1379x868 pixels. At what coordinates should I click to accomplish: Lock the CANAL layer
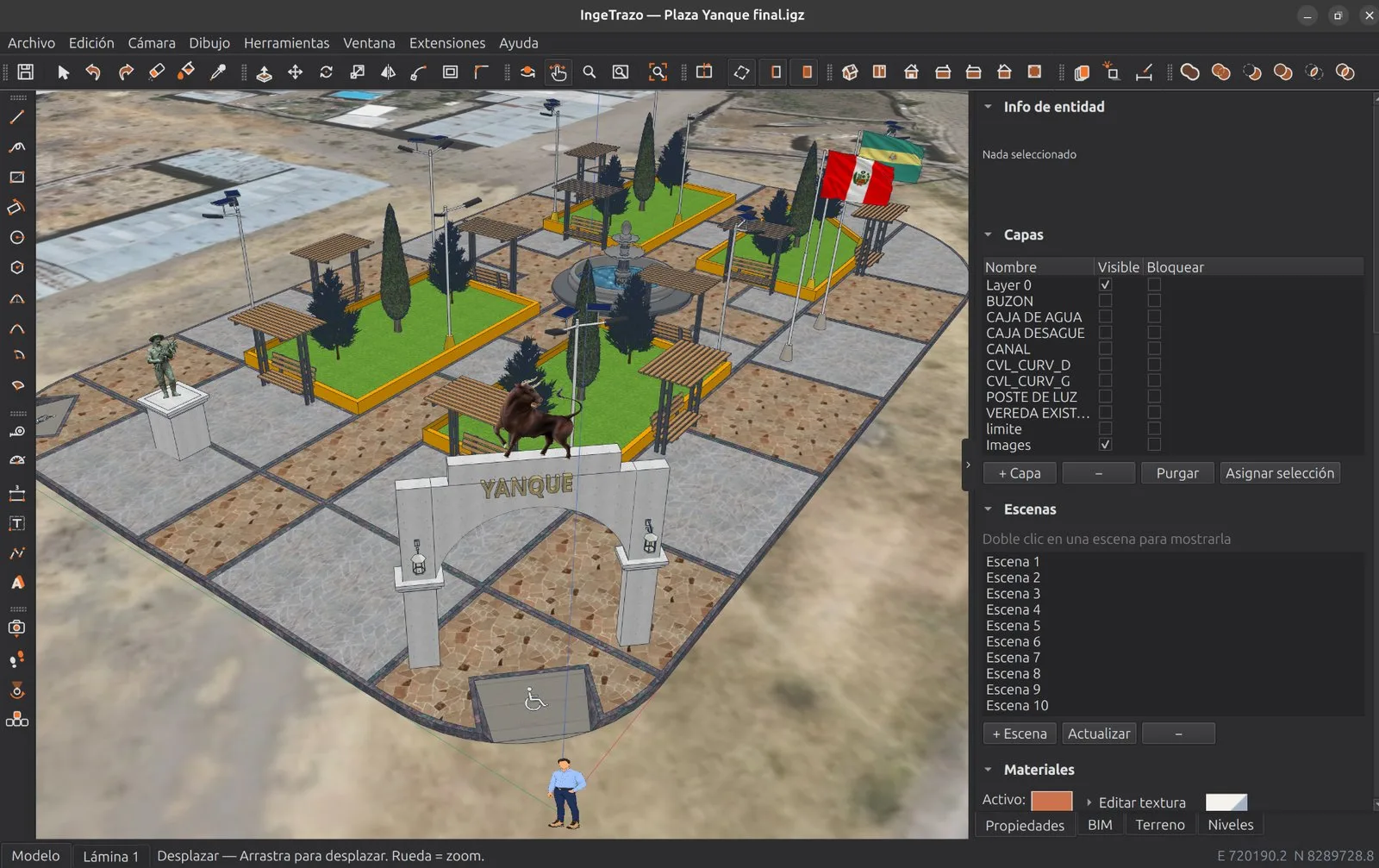(1154, 348)
